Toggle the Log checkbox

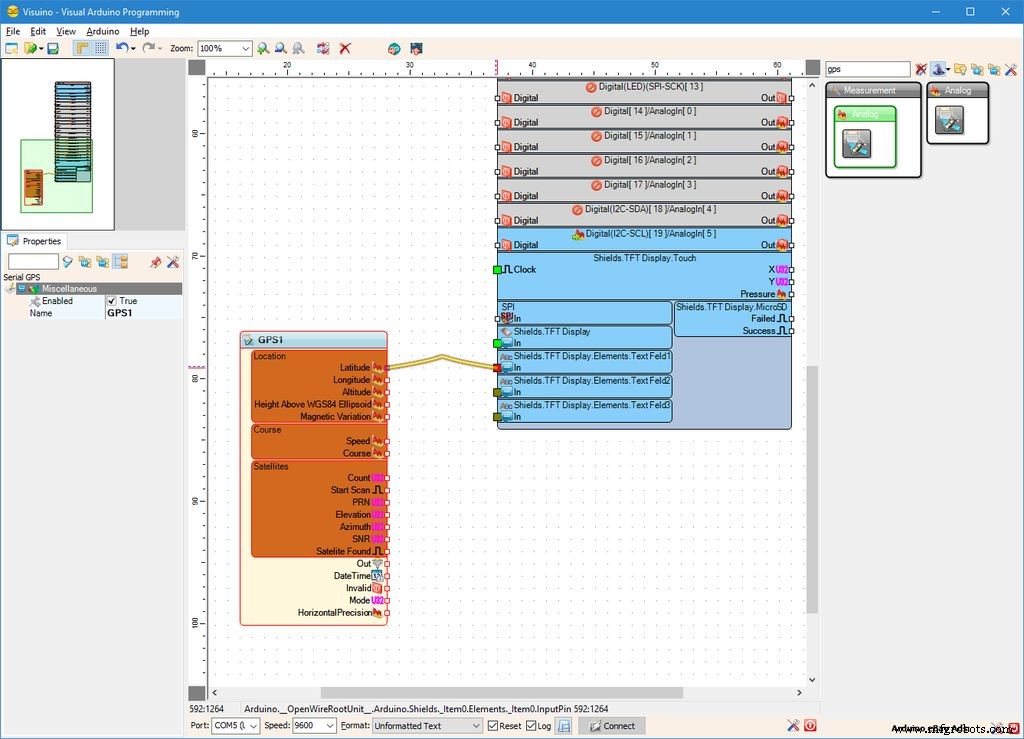pyautogui.click(x=531, y=726)
